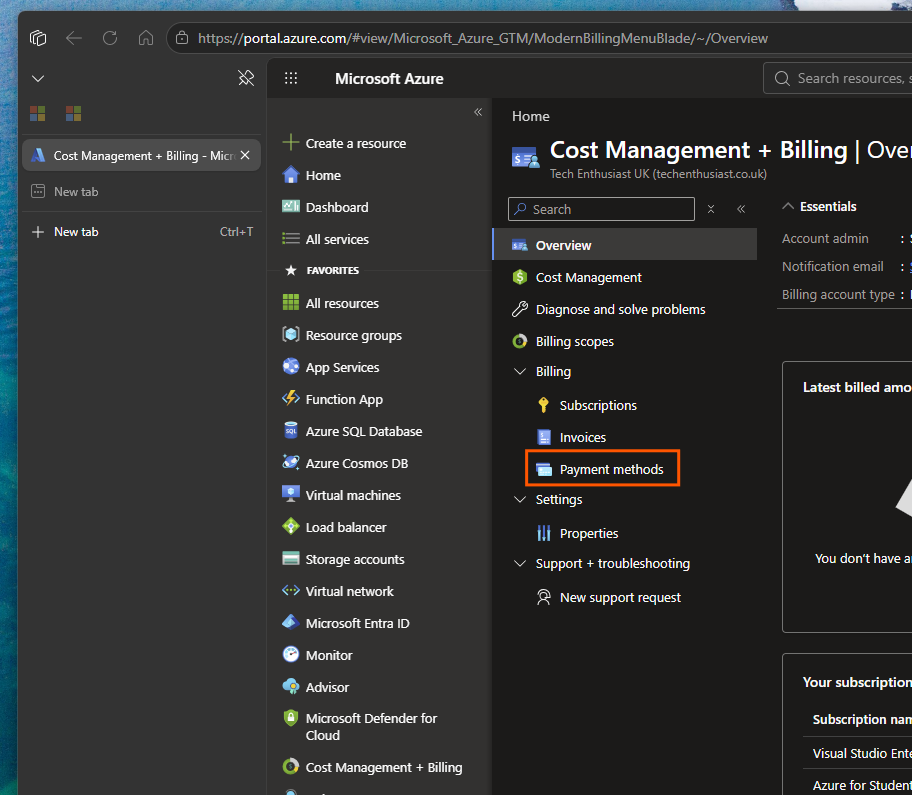The image size is (912, 795).
Task: Open Virtual machines
Action: coord(341,495)
